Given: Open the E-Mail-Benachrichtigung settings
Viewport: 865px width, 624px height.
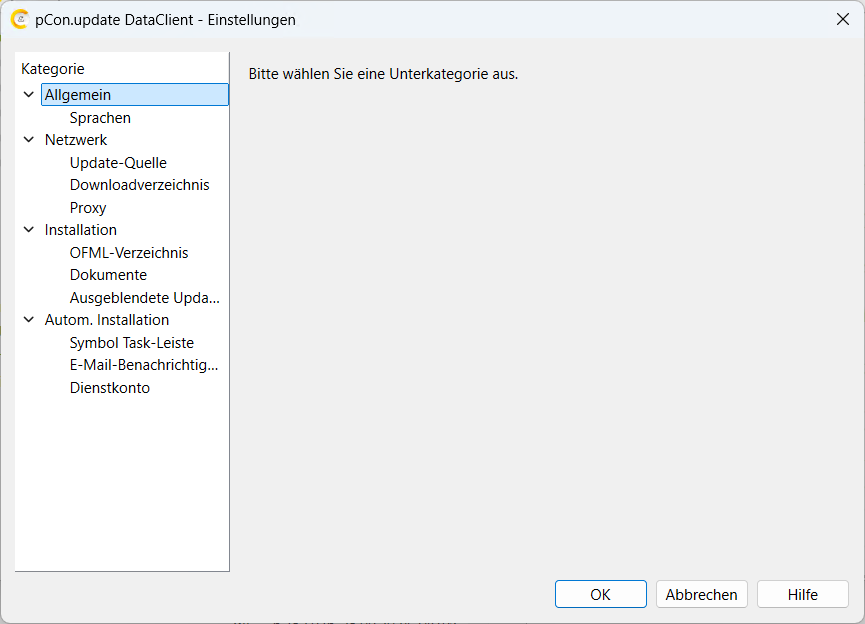Looking at the screenshot, I should tap(144, 365).
